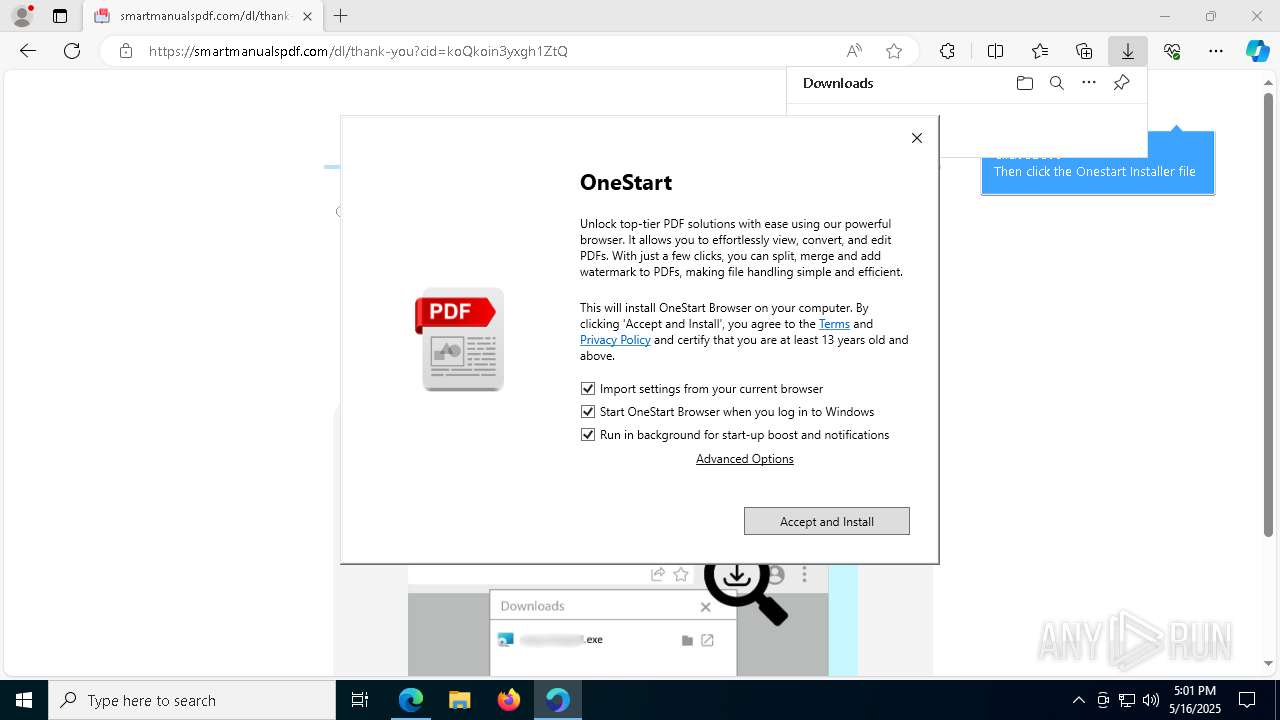Reload the page with Refresh icon
1280x720 pixels.
(72, 51)
